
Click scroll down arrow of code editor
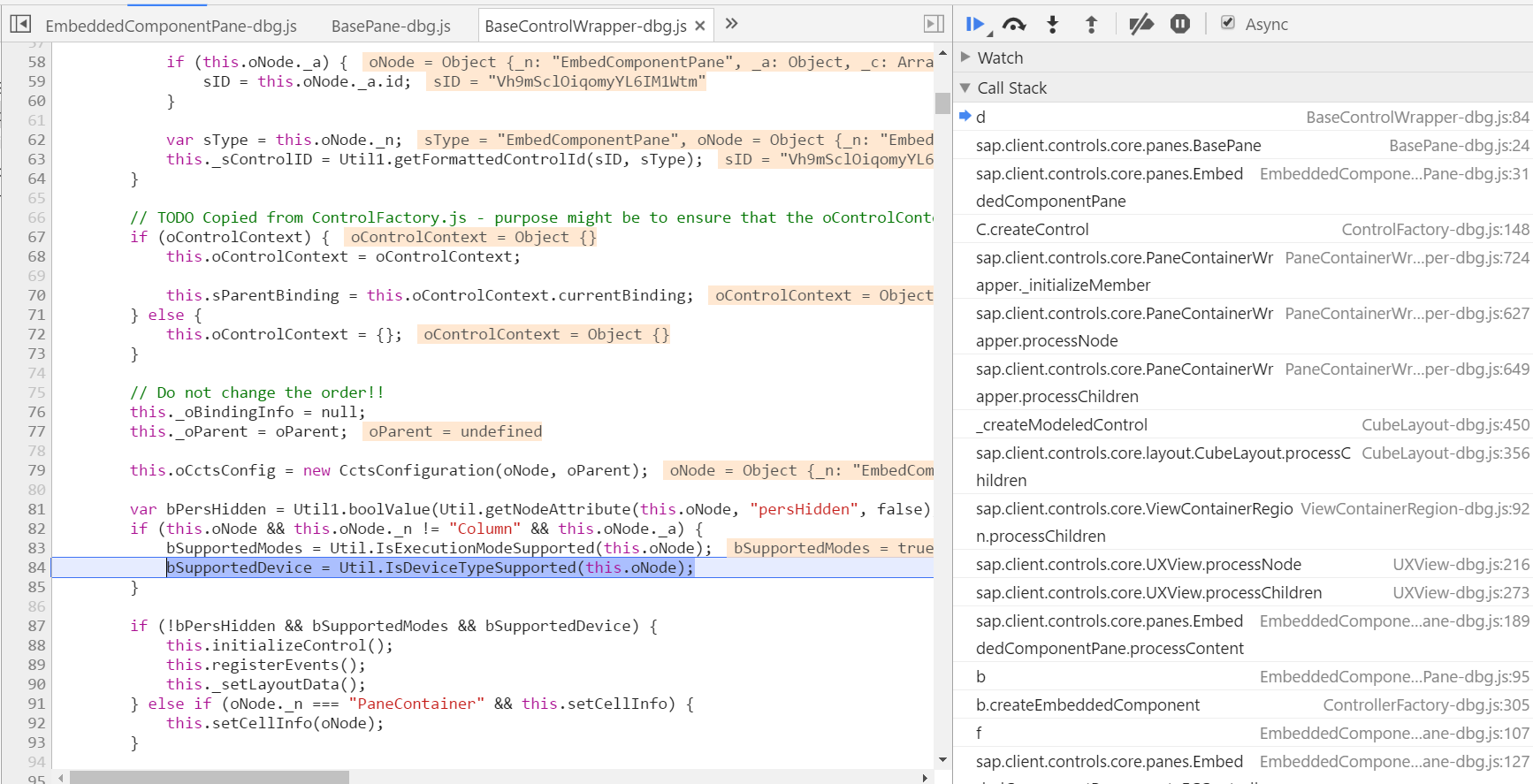(x=942, y=759)
